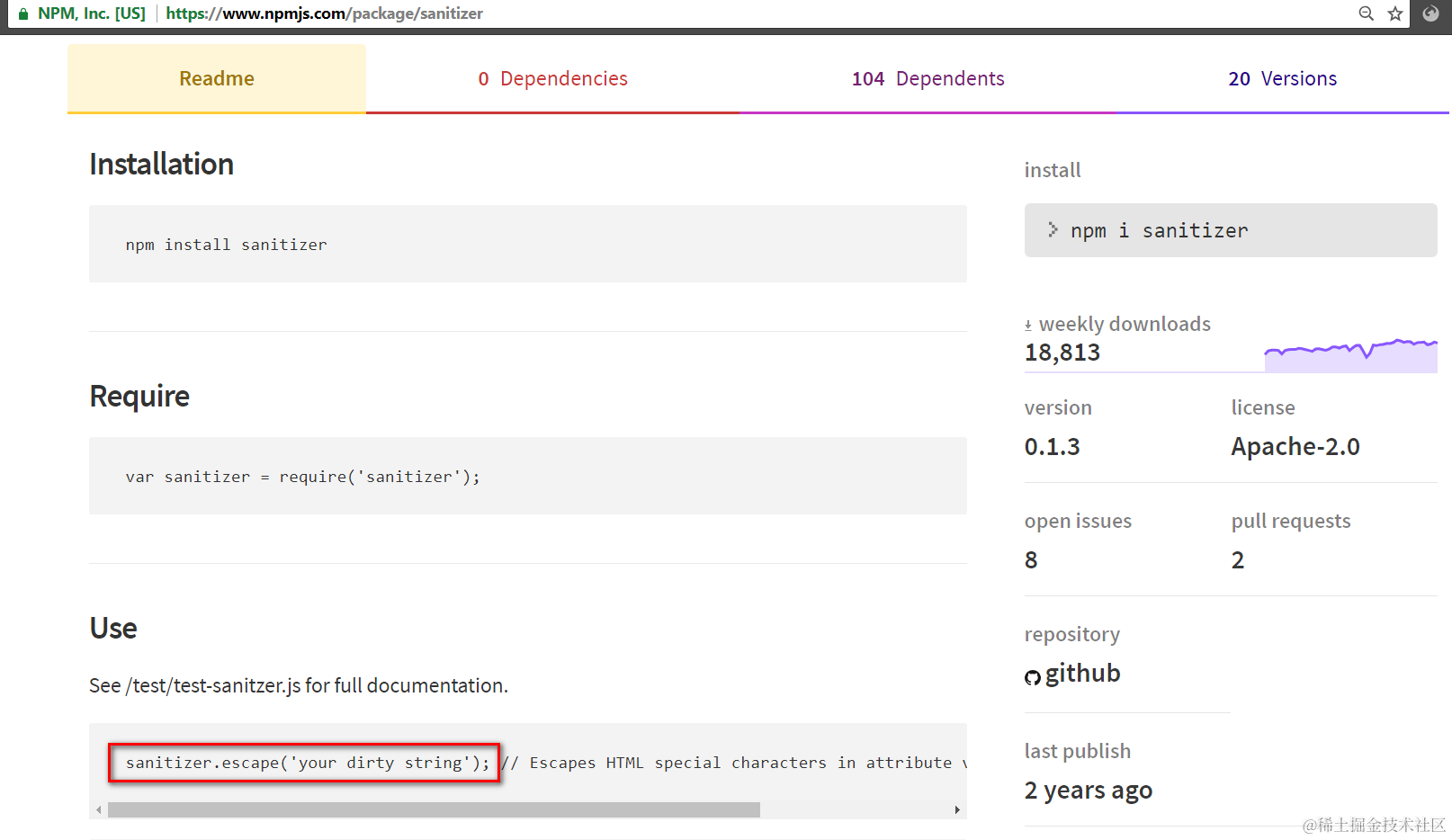
Task: View the 20 Versions tab
Action: coord(1282,78)
